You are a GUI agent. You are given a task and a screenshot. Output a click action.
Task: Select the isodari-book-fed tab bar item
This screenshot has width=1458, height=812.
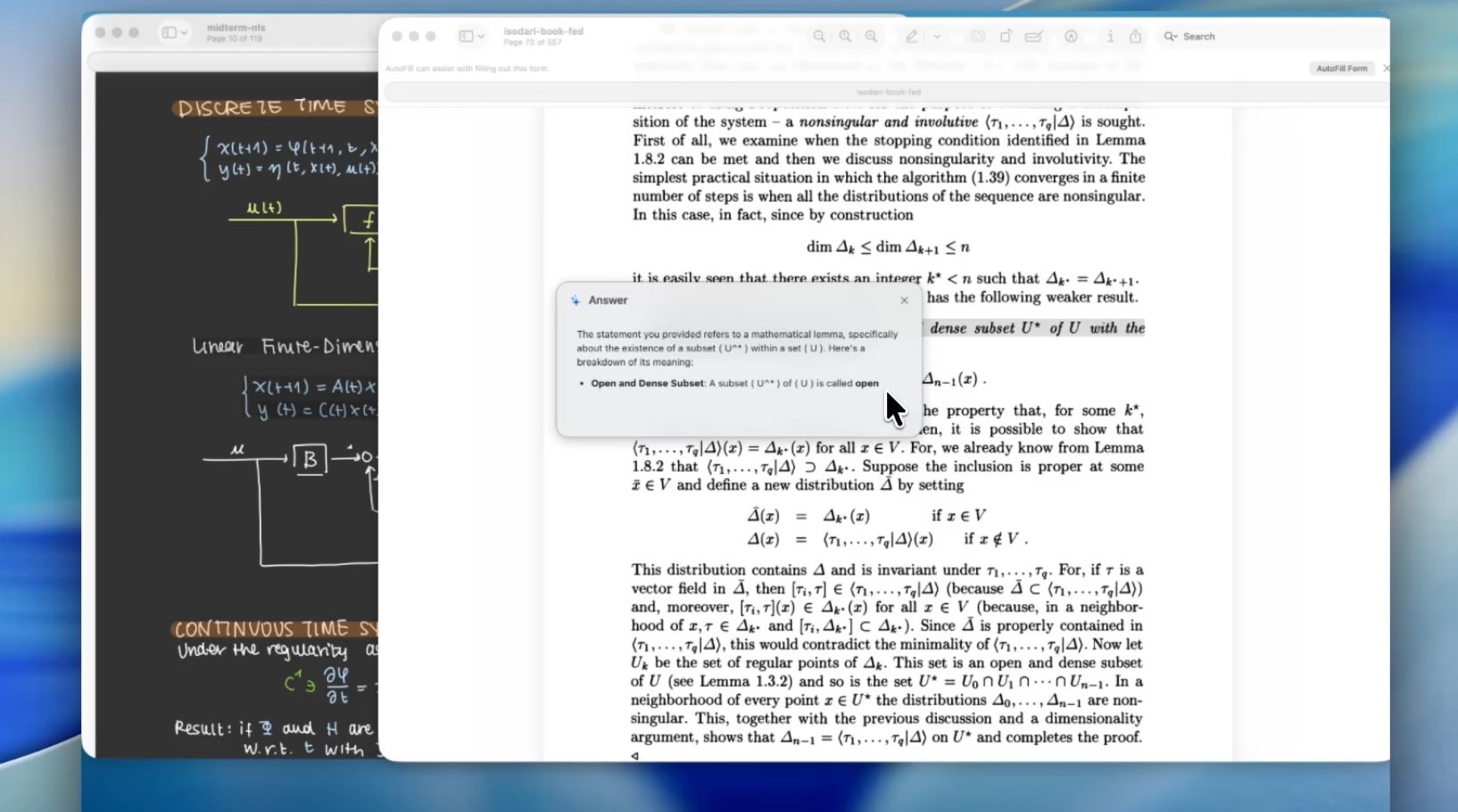click(887, 92)
